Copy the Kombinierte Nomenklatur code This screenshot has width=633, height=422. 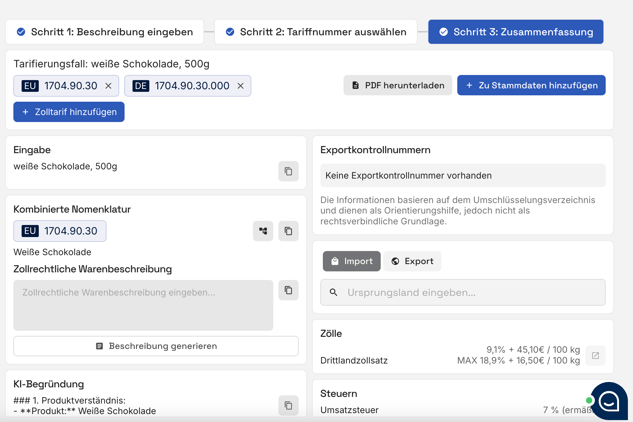(288, 231)
